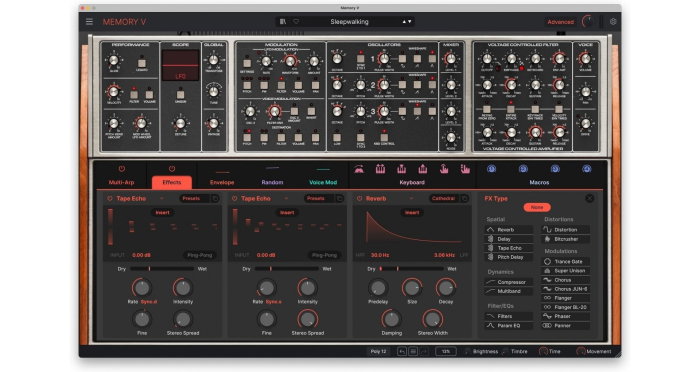Click the Advanced button
Image resolution: width=700 pixels, height=372 pixels.
[x=560, y=22]
